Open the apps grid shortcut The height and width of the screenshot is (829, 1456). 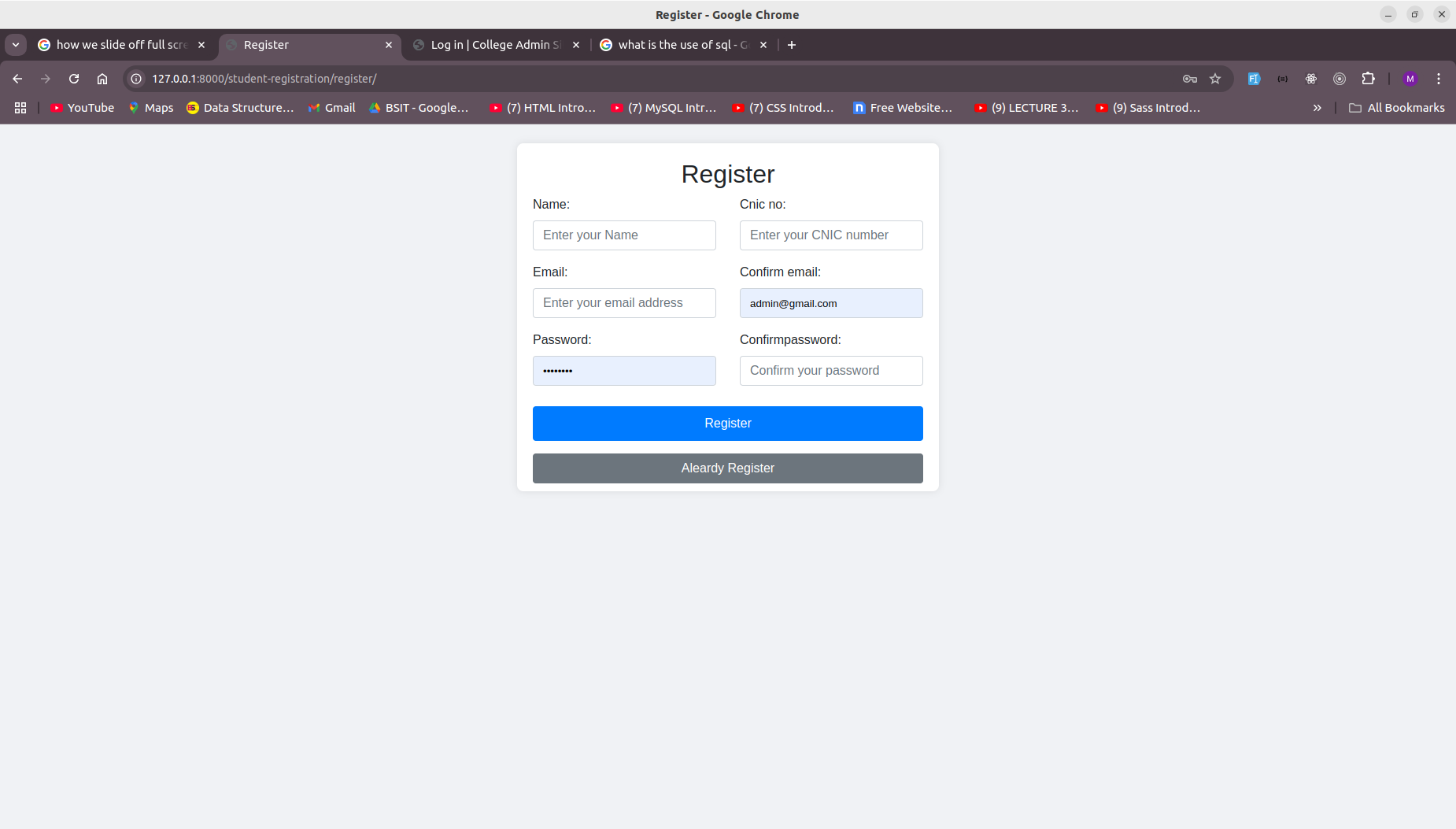(20, 108)
